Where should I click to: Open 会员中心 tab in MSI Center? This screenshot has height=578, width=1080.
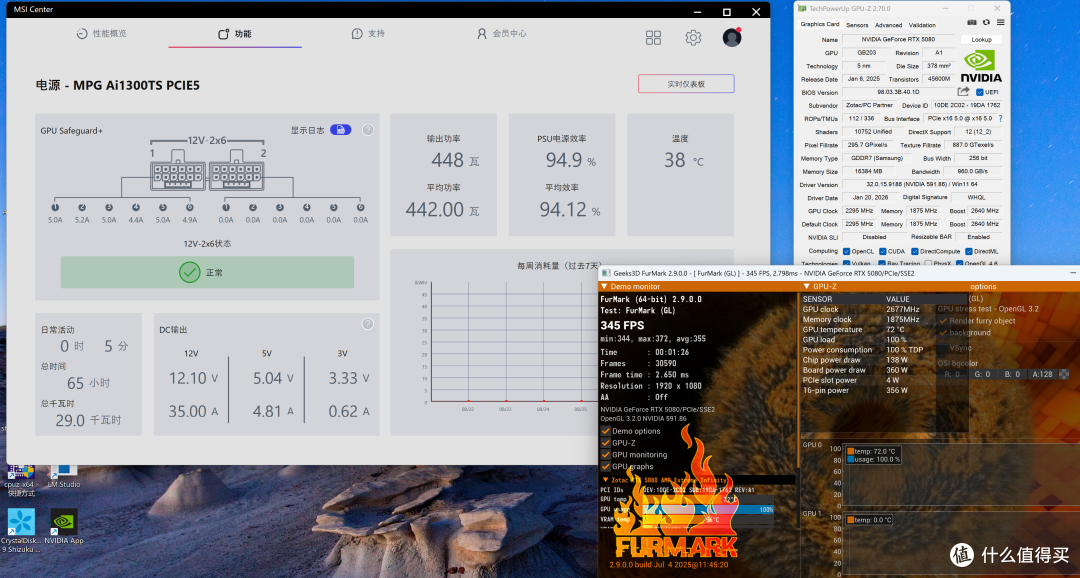pos(501,34)
